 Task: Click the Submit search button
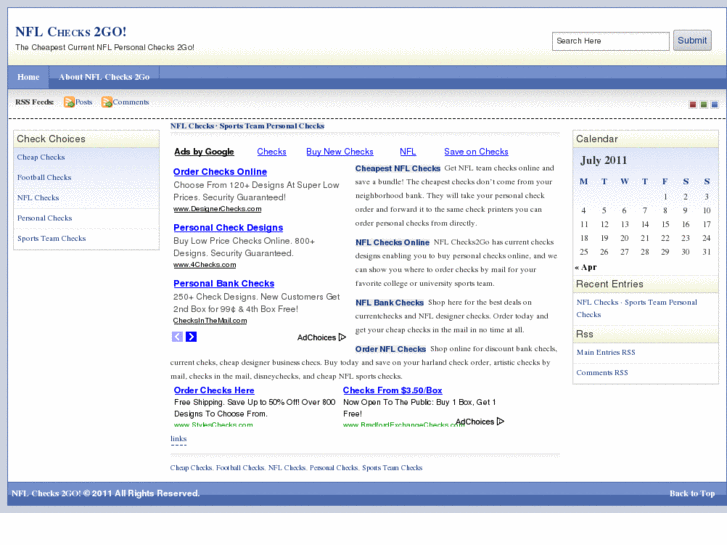point(692,40)
